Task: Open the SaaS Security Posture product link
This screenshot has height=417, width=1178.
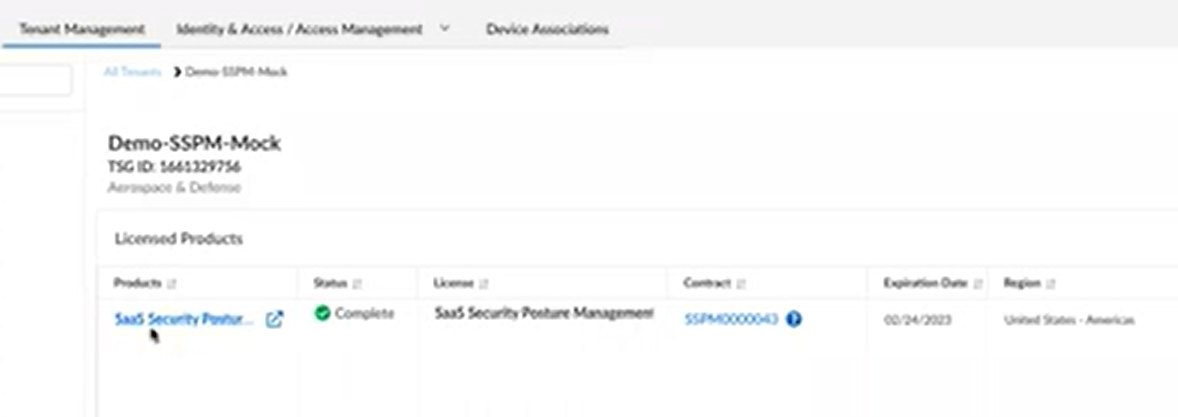Action: [x=184, y=320]
